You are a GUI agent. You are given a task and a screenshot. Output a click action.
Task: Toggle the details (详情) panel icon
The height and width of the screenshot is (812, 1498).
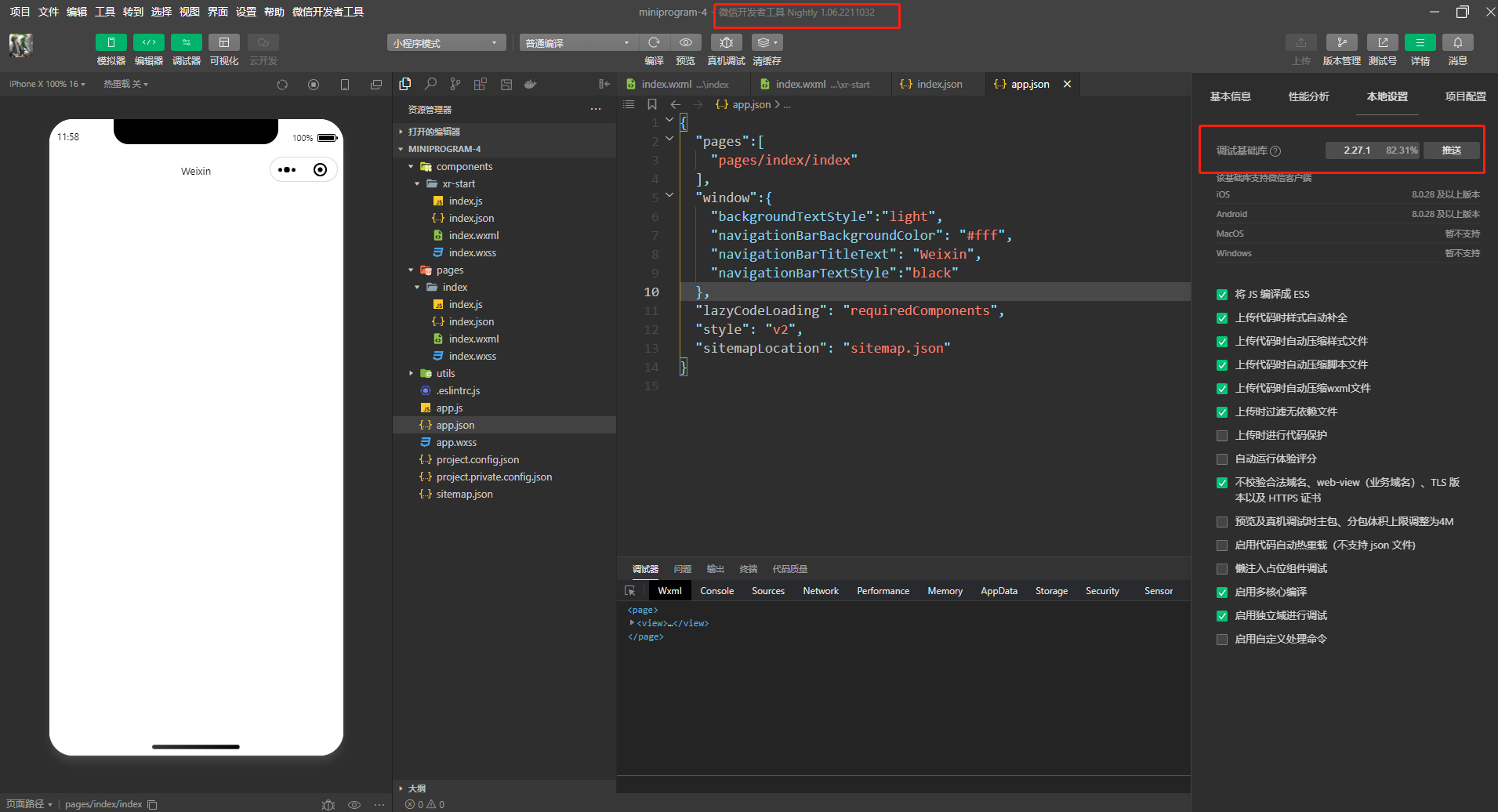pyautogui.click(x=1420, y=42)
